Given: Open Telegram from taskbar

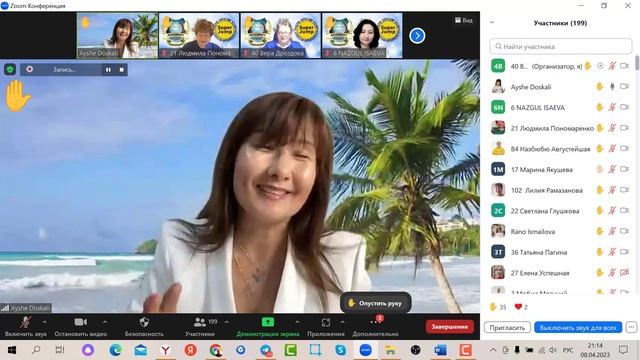Looking at the screenshot, I should pos(266,350).
